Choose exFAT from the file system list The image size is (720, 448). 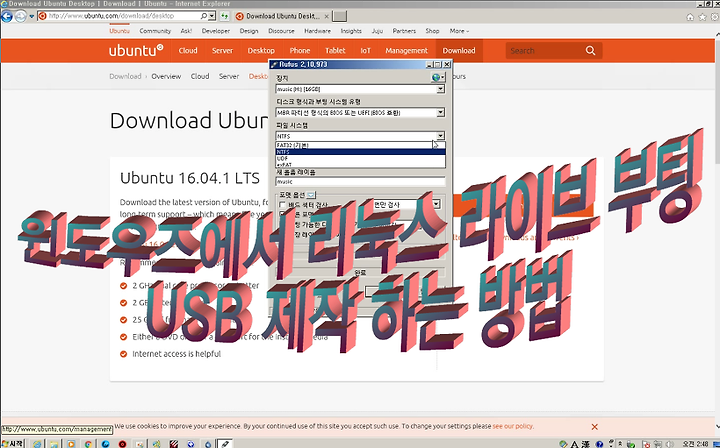pyautogui.click(x=360, y=164)
